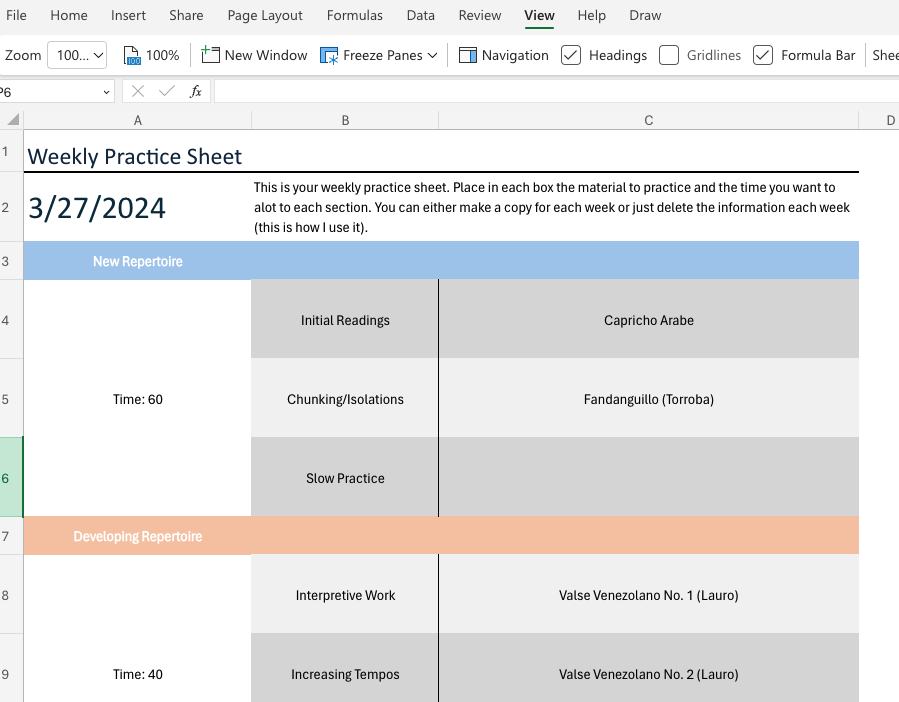The image size is (899, 702).
Task: Select column B header
Action: (x=345, y=120)
